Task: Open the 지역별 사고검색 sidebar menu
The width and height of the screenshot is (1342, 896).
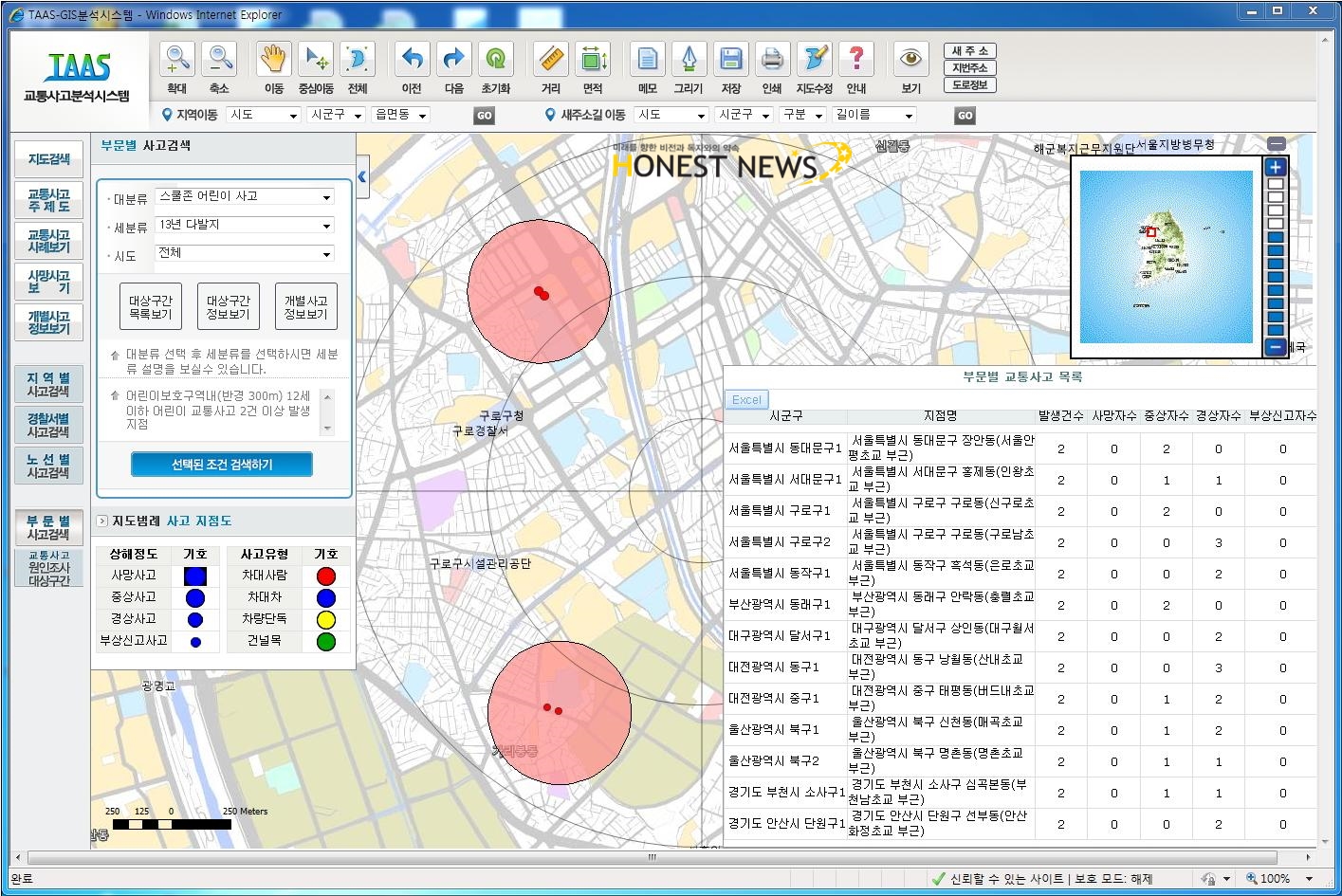Action: coord(48,384)
